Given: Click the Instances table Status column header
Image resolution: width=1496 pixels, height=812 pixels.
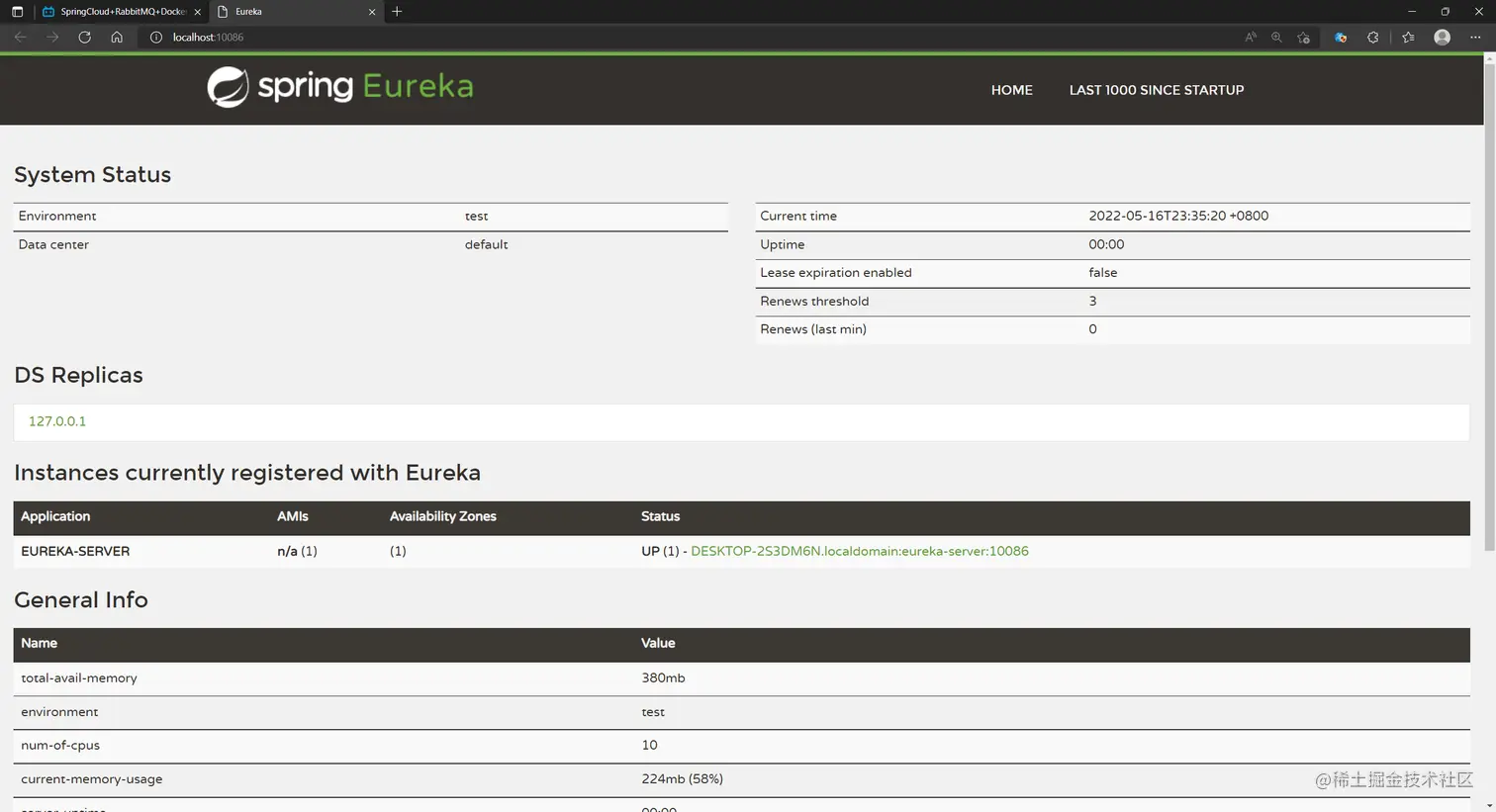Looking at the screenshot, I should (x=661, y=516).
